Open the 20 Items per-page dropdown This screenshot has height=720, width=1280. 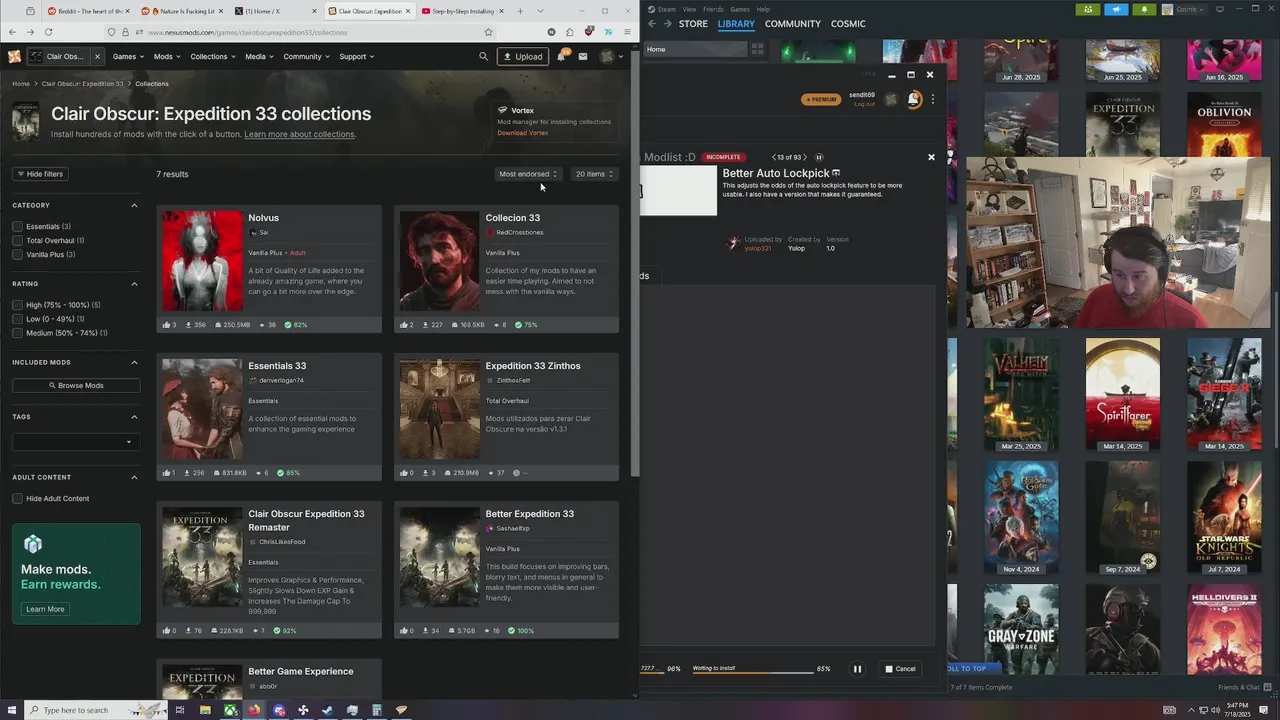594,174
